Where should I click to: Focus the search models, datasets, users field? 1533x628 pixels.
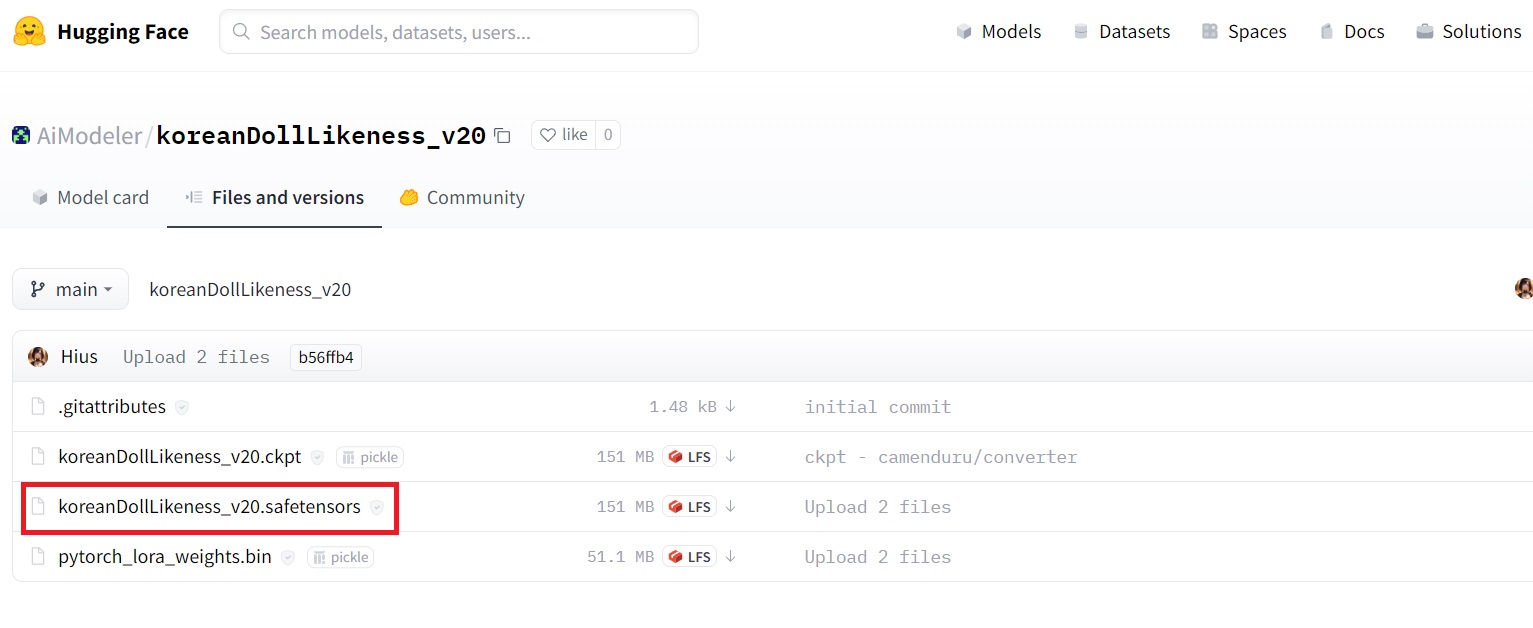click(459, 32)
